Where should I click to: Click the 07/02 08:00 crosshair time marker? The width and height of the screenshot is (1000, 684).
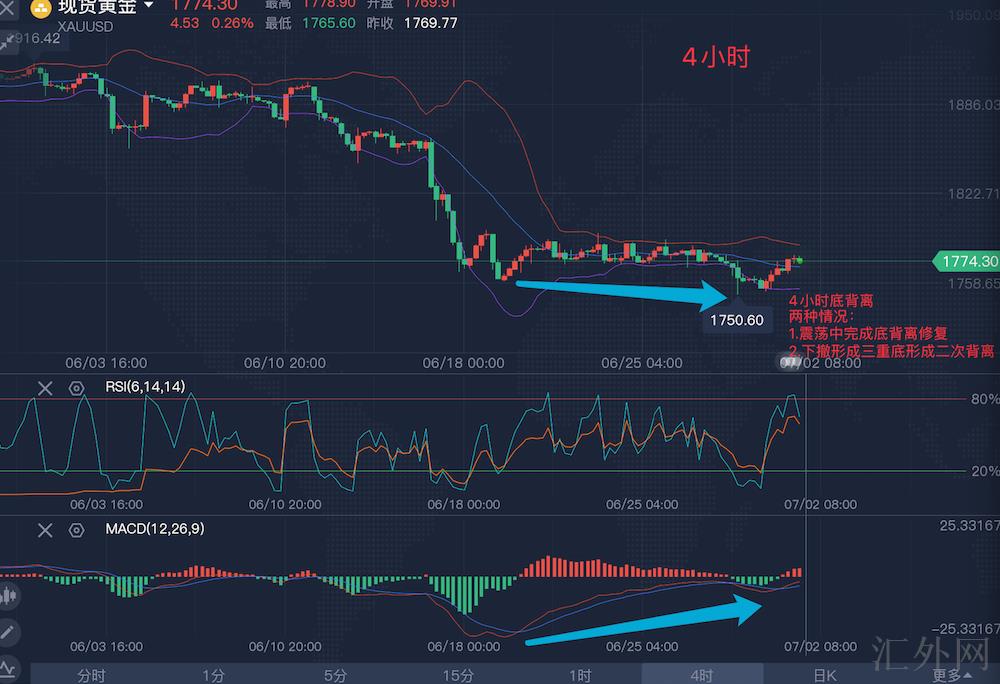pyautogui.click(x=820, y=363)
